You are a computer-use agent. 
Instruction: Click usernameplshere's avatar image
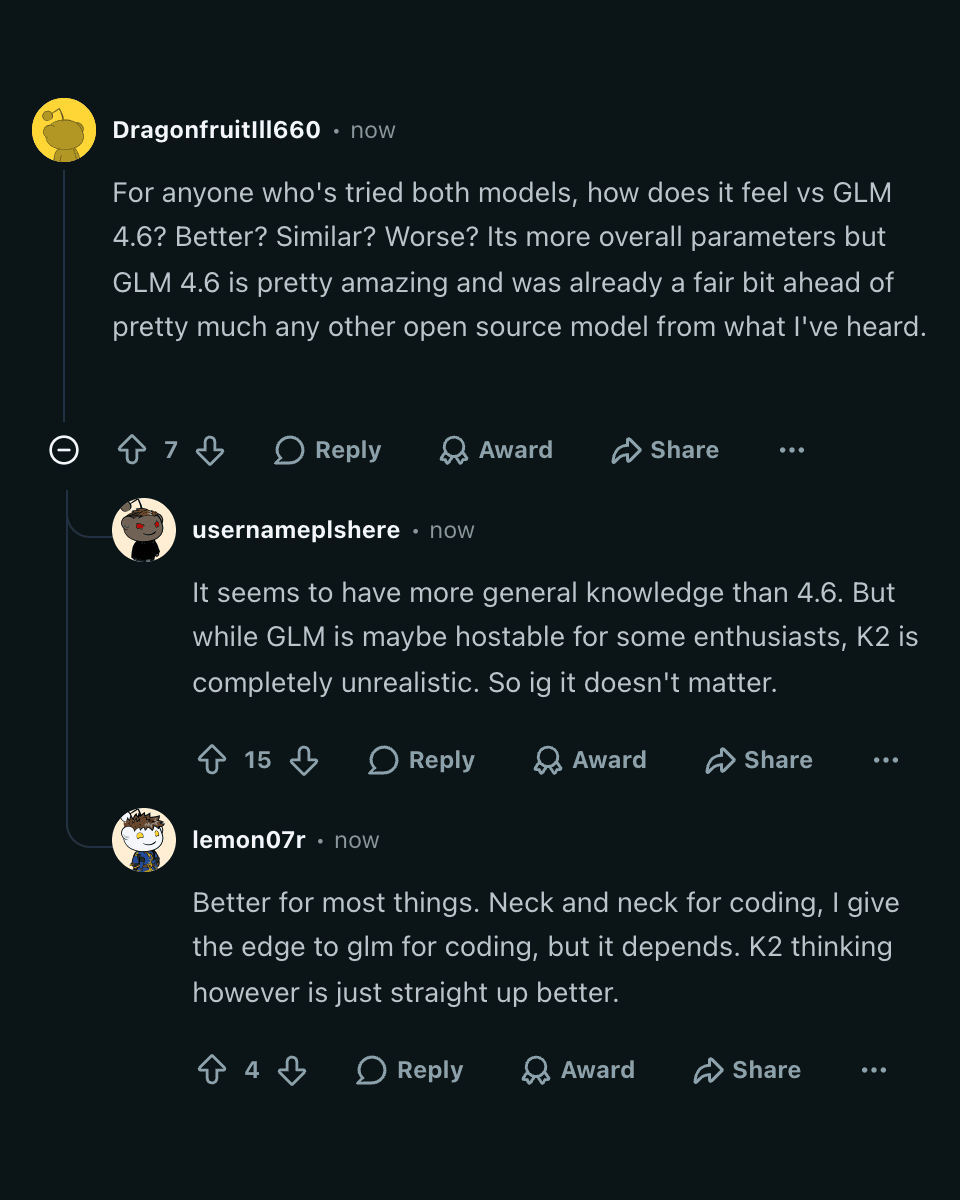144,530
